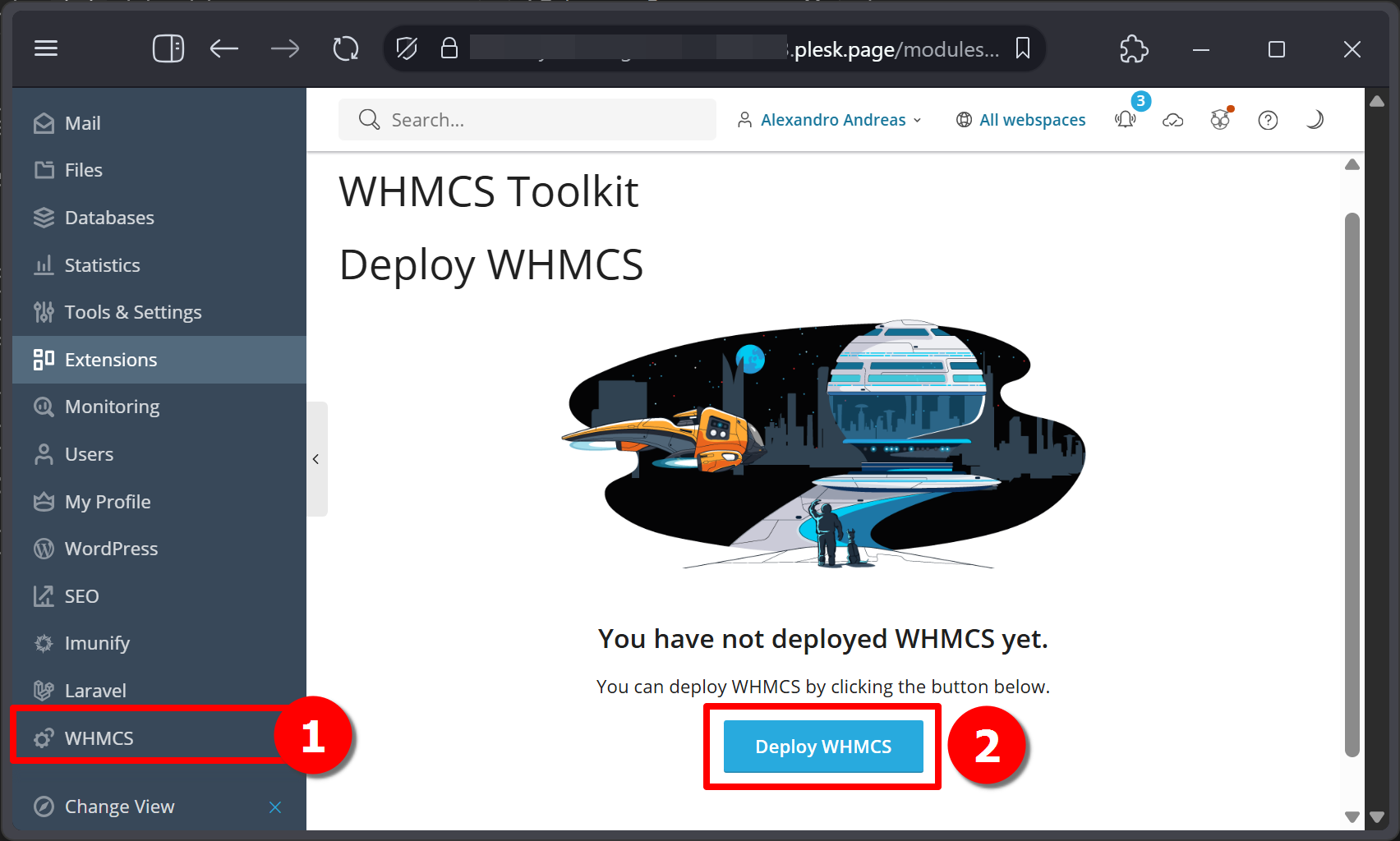Open the browser extensions puzzle icon
Image resolution: width=1400 pixels, height=841 pixels.
(x=1134, y=48)
